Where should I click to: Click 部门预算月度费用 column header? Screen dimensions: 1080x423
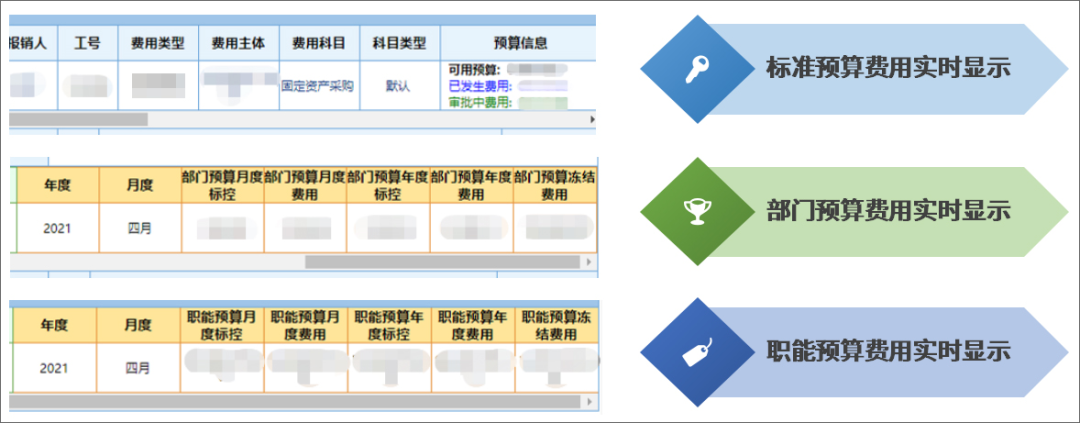click(305, 185)
